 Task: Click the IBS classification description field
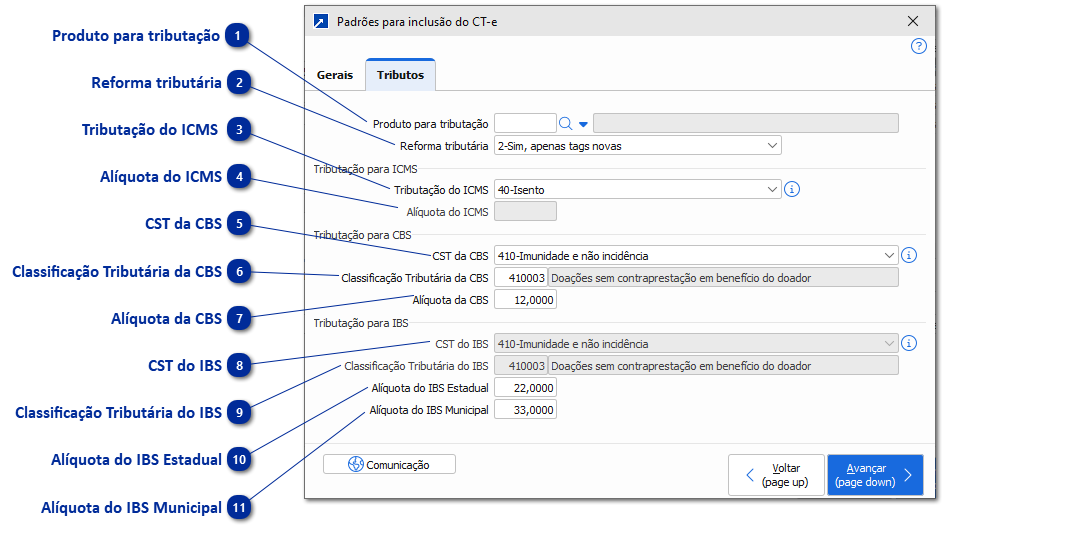tap(724, 365)
